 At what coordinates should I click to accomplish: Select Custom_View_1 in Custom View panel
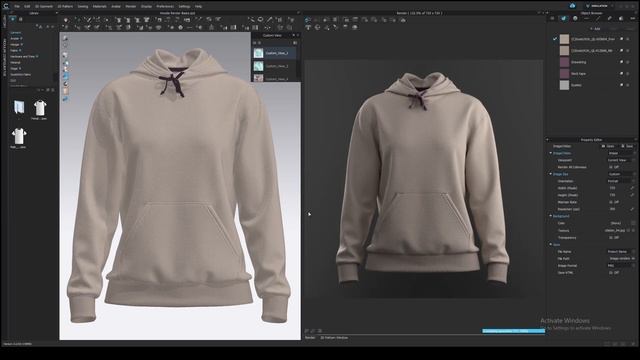point(275,53)
